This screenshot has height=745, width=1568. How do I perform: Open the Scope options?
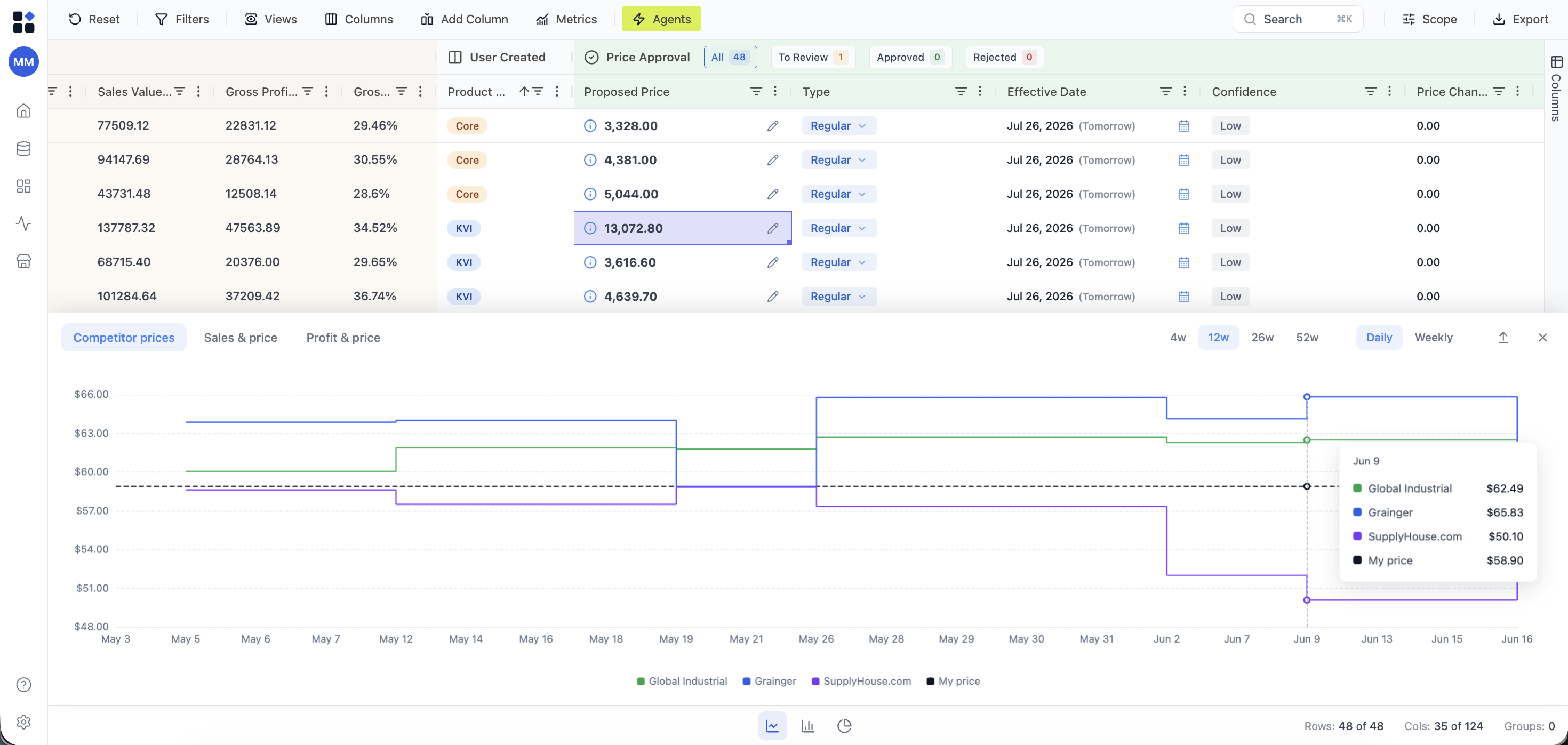[x=1429, y=19]
